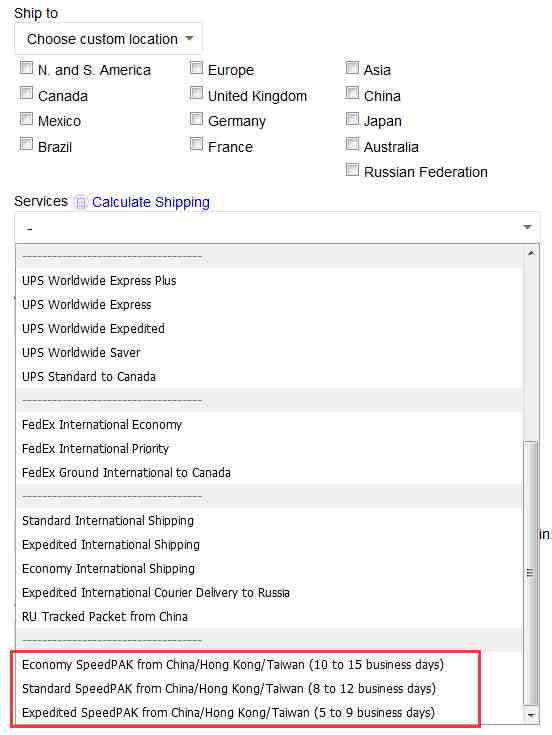Choose UPS Worldwide Express option
The width and height of the screenshot is (552, 735).
tap(269, 305)
